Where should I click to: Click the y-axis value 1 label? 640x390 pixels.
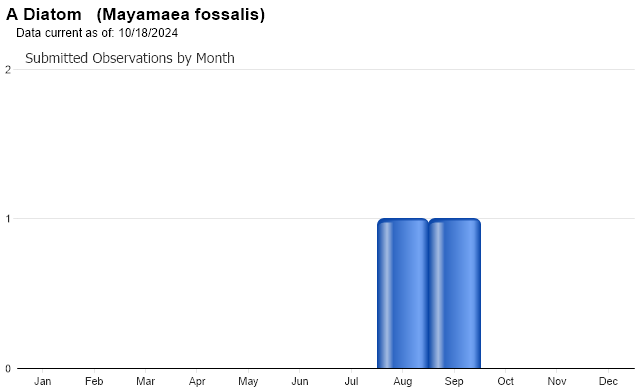coord(8,219)
